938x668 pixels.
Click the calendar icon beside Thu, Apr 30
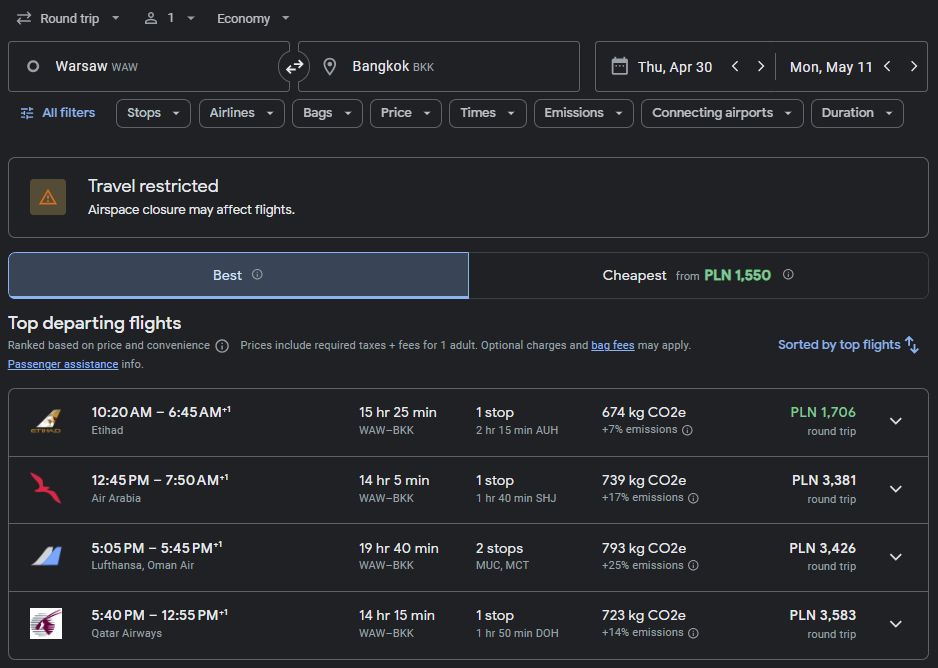coord(619,66)
